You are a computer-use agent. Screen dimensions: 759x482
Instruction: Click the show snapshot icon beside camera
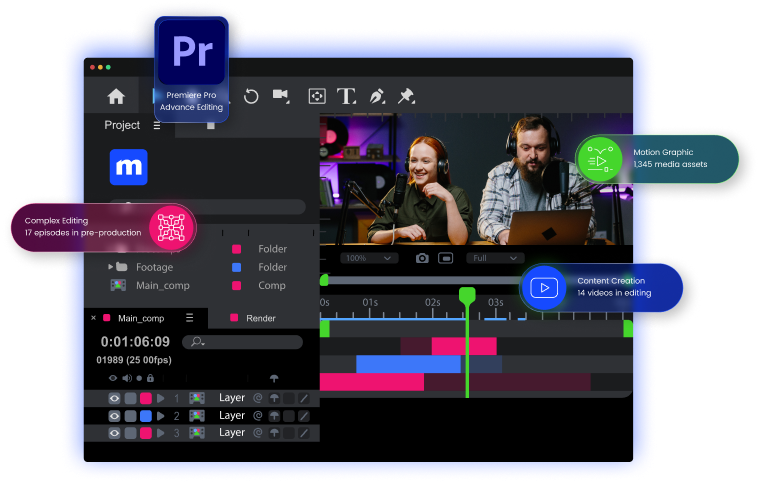(445, 258)
